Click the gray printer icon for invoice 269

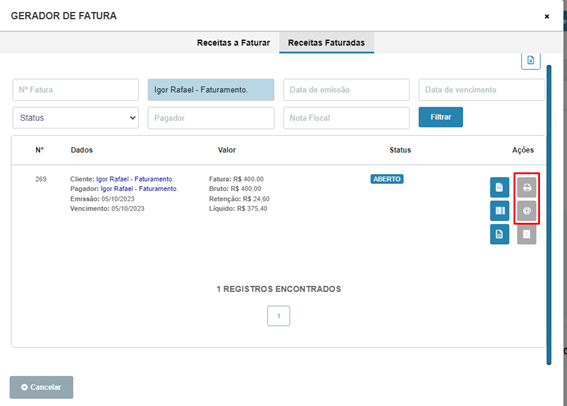526,187
